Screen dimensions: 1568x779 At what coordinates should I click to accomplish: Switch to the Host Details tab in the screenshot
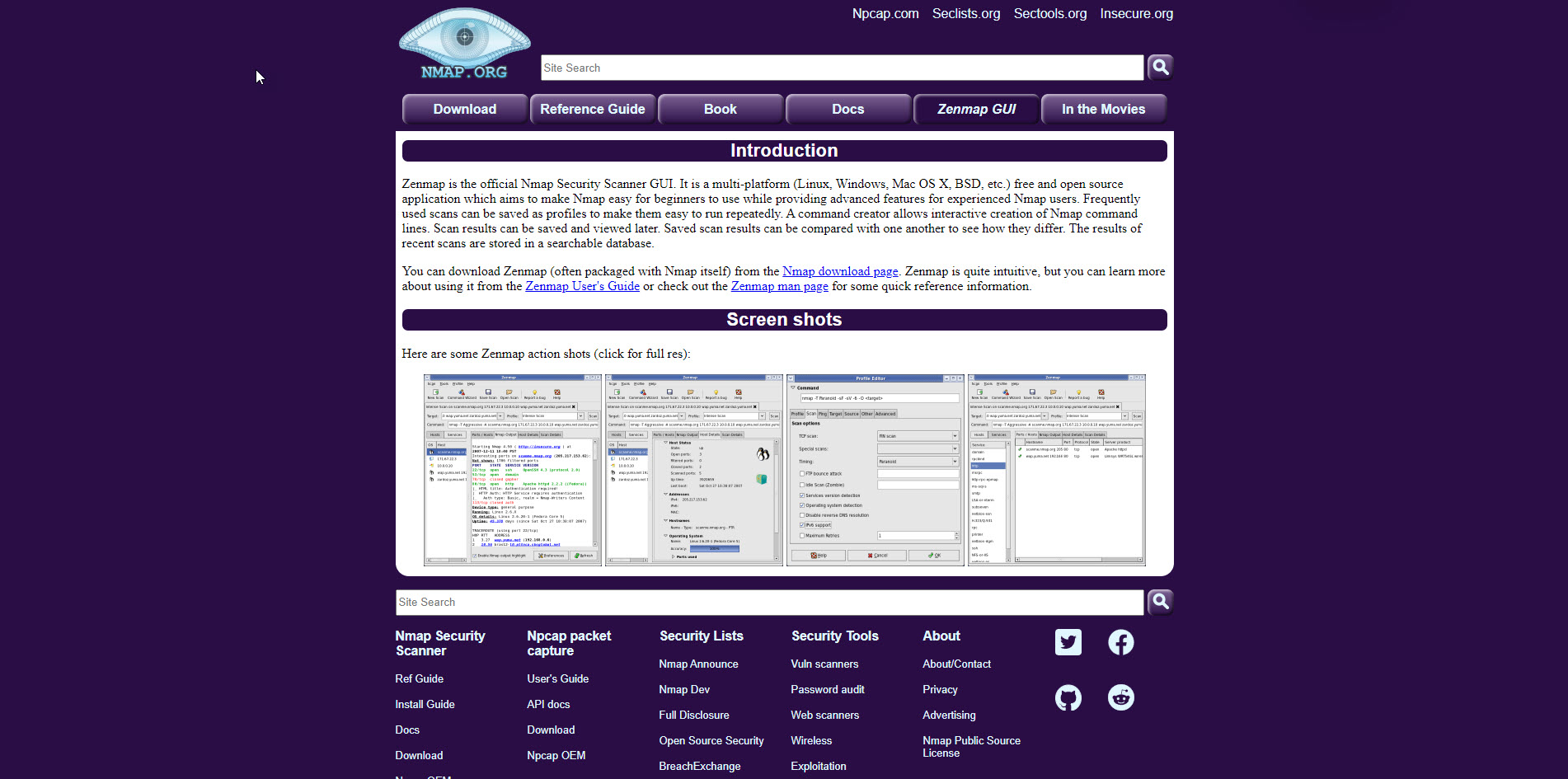(x=710, y=434)
